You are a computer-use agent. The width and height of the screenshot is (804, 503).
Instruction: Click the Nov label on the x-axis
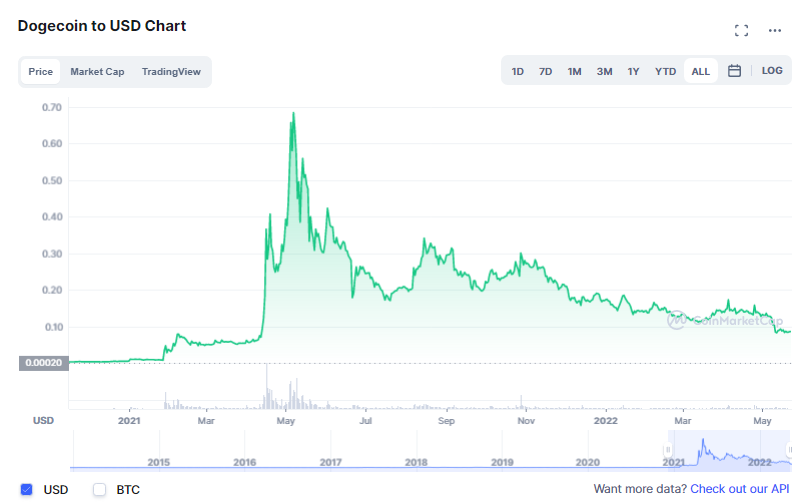526,421
